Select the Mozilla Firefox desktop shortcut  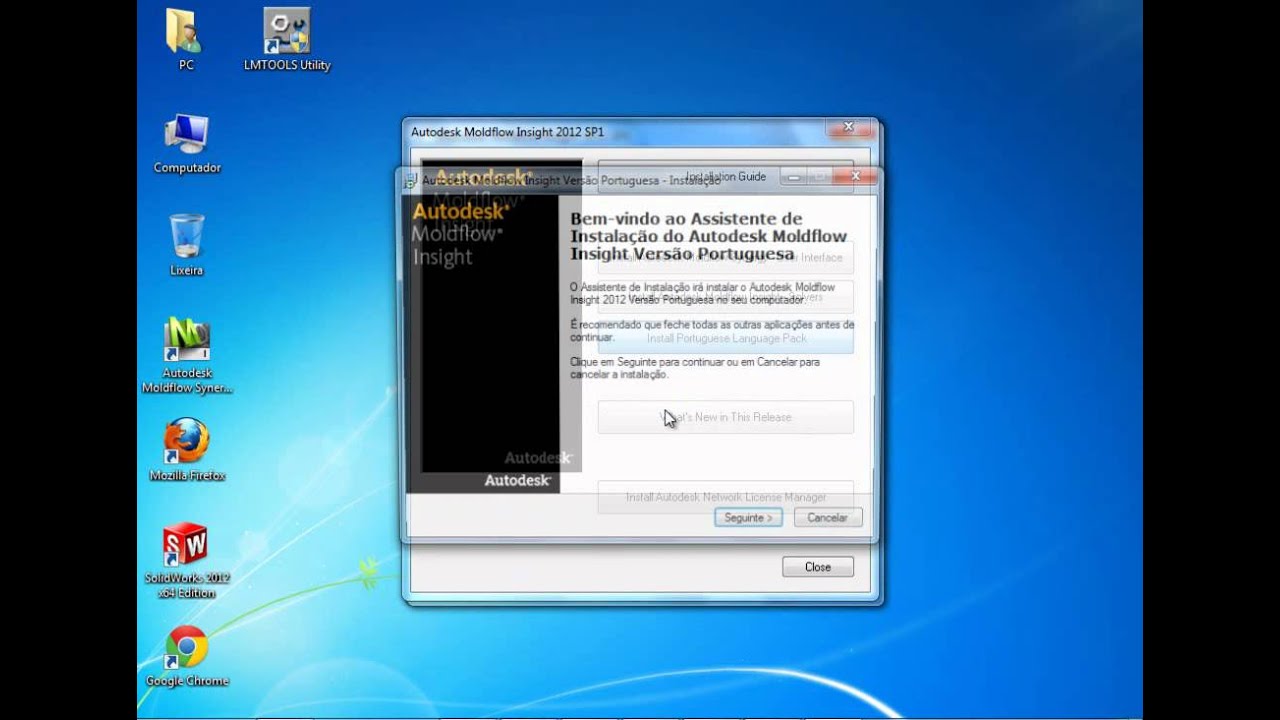(187, 448)
